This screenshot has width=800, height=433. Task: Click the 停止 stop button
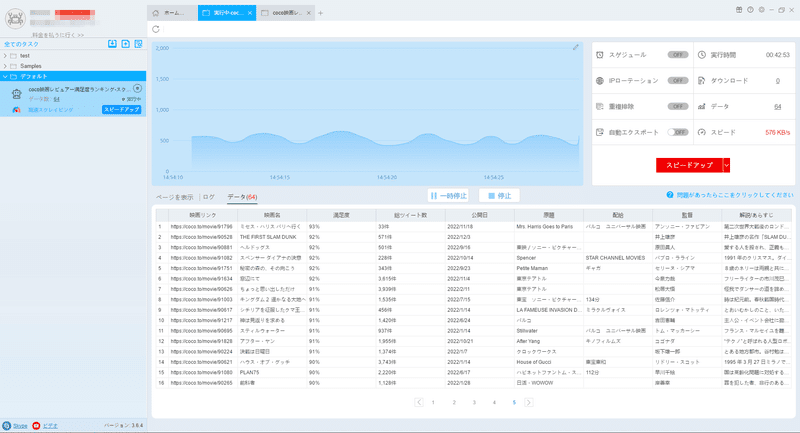point(499,195)
